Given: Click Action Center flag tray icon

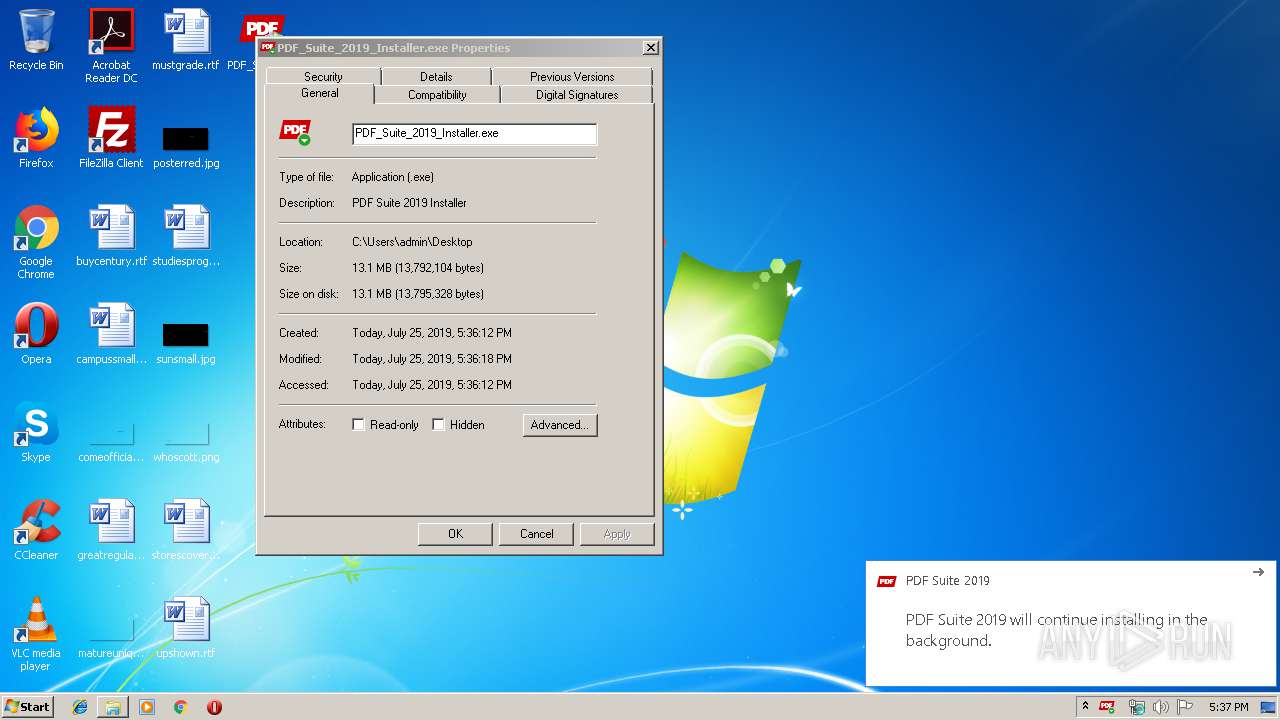Looking at the screenshot, I should tap(1185, 707).
